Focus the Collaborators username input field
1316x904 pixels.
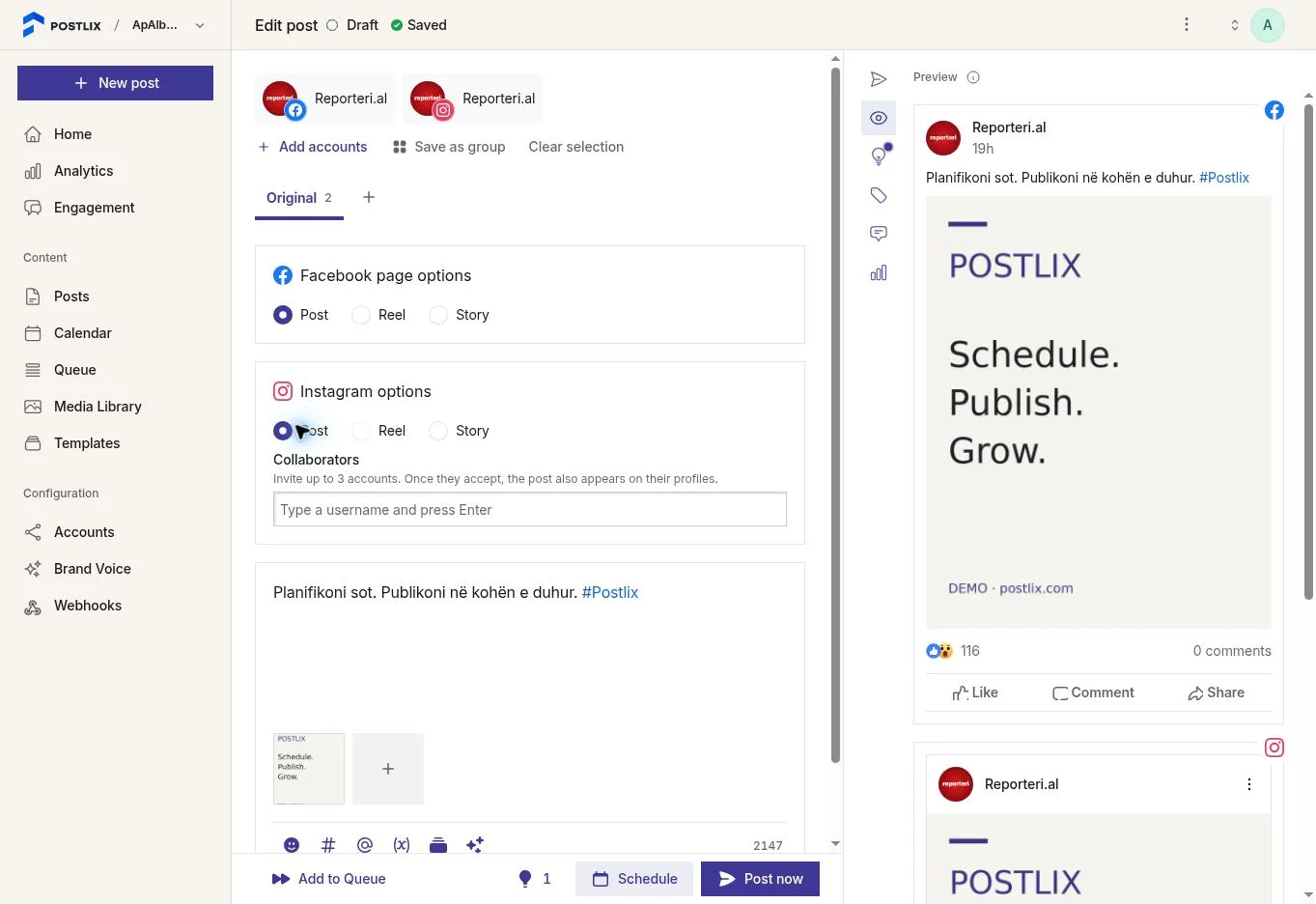tap(530, 510)
